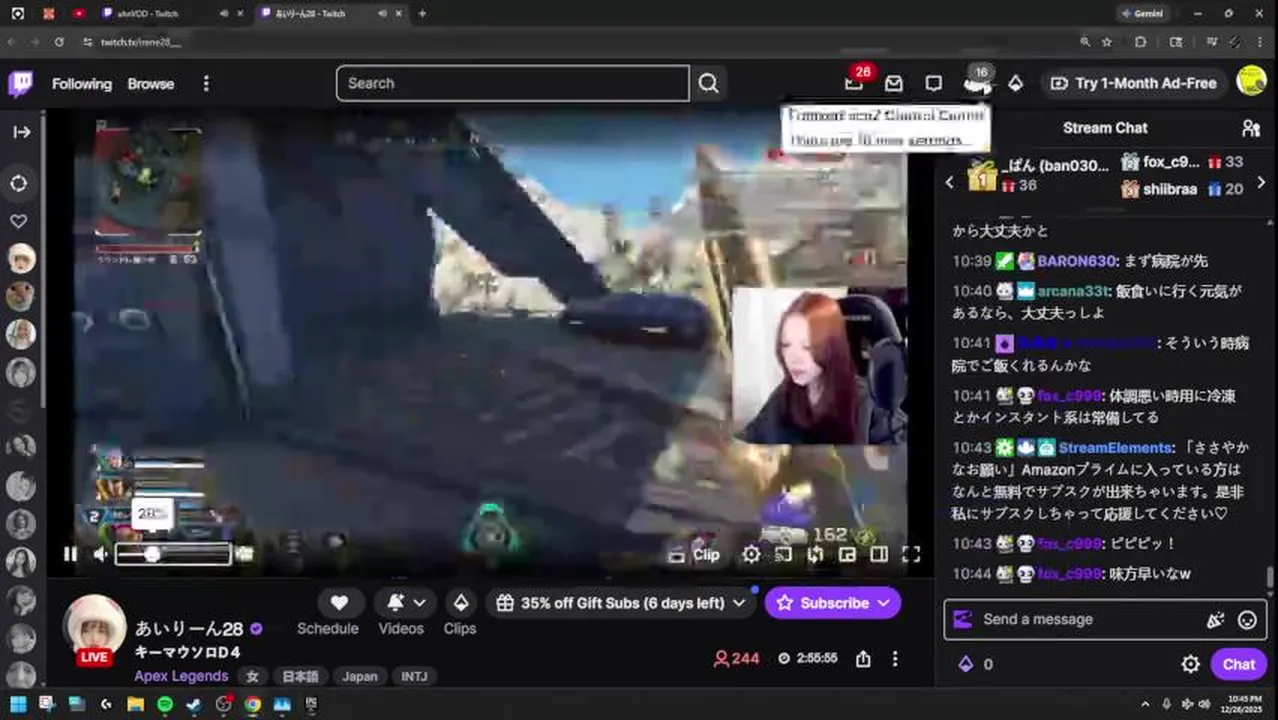1278x720 pixels.
Task: Open the whispers chat bubble icon
Action: (933, 84)
